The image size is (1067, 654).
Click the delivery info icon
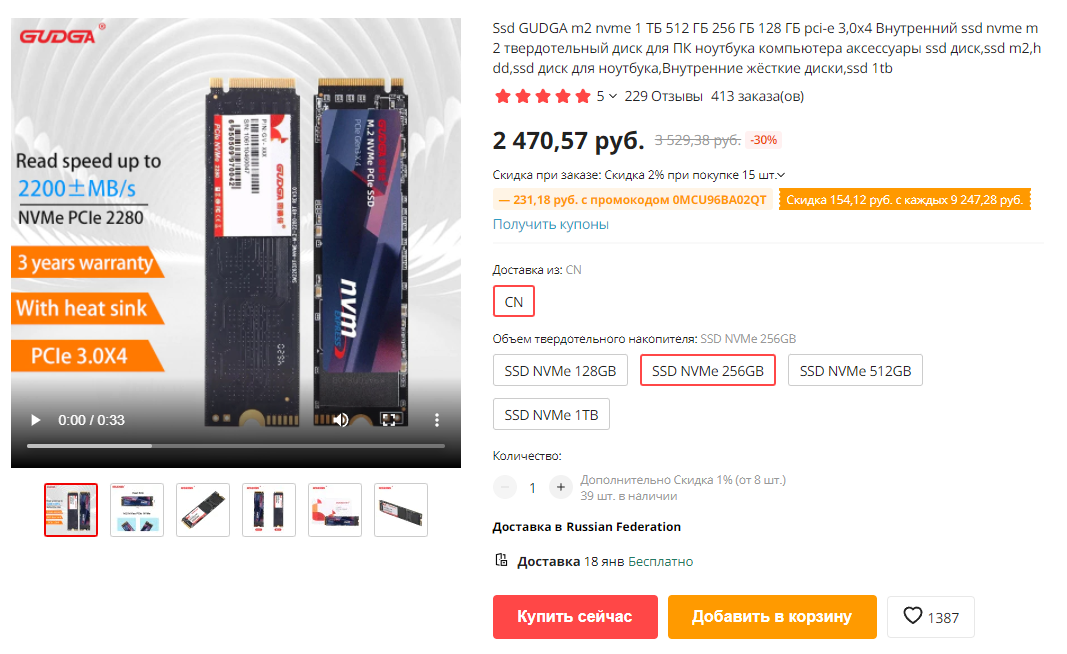(502, 560)
